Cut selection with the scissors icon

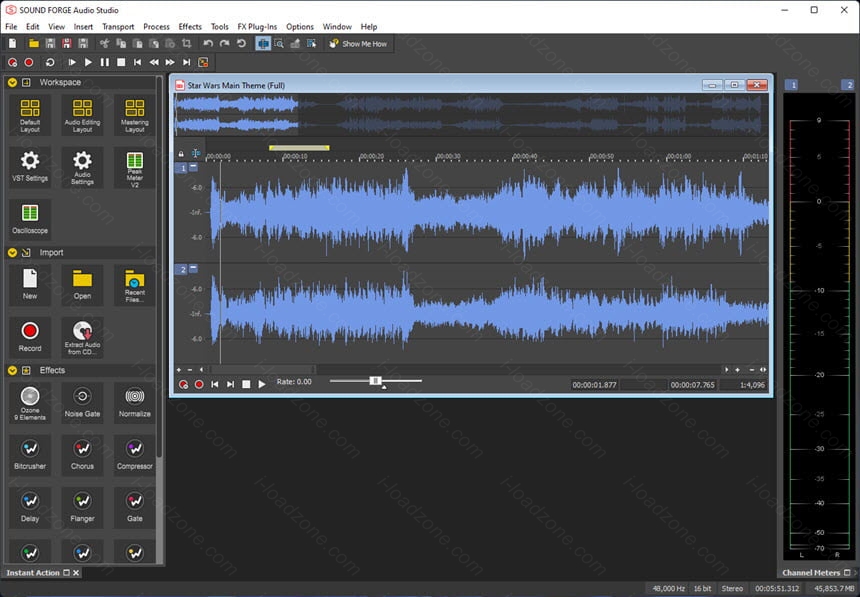pyautogui.click(x=104, y=43)
